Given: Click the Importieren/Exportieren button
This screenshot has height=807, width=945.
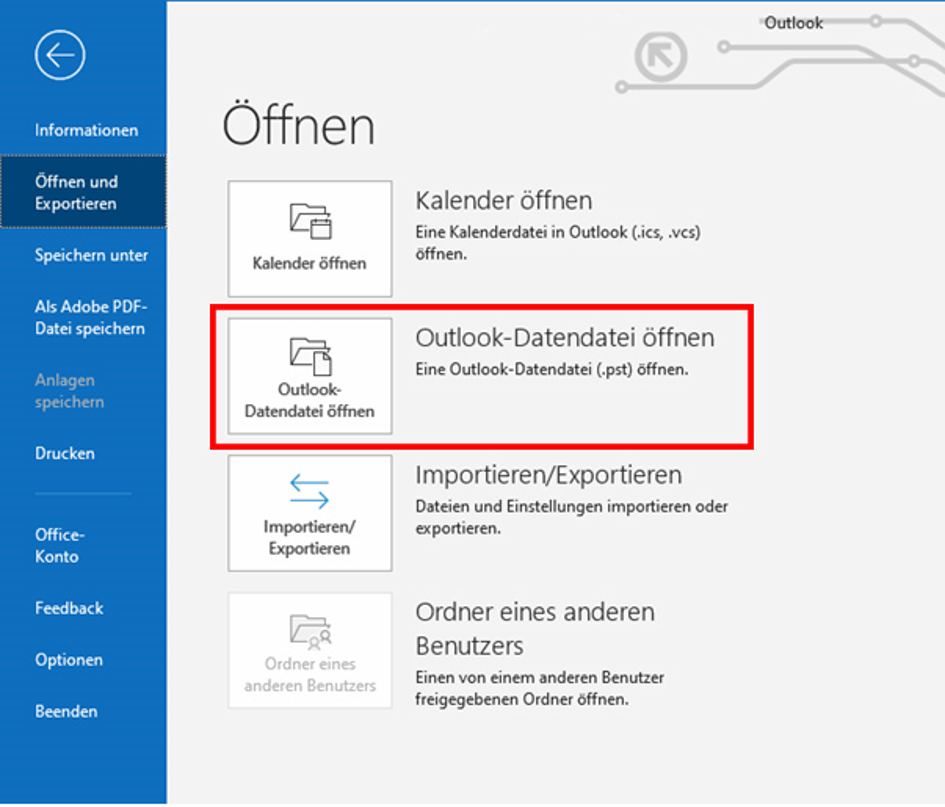Looking at the screenshot, I should click(x=310, y=513).
